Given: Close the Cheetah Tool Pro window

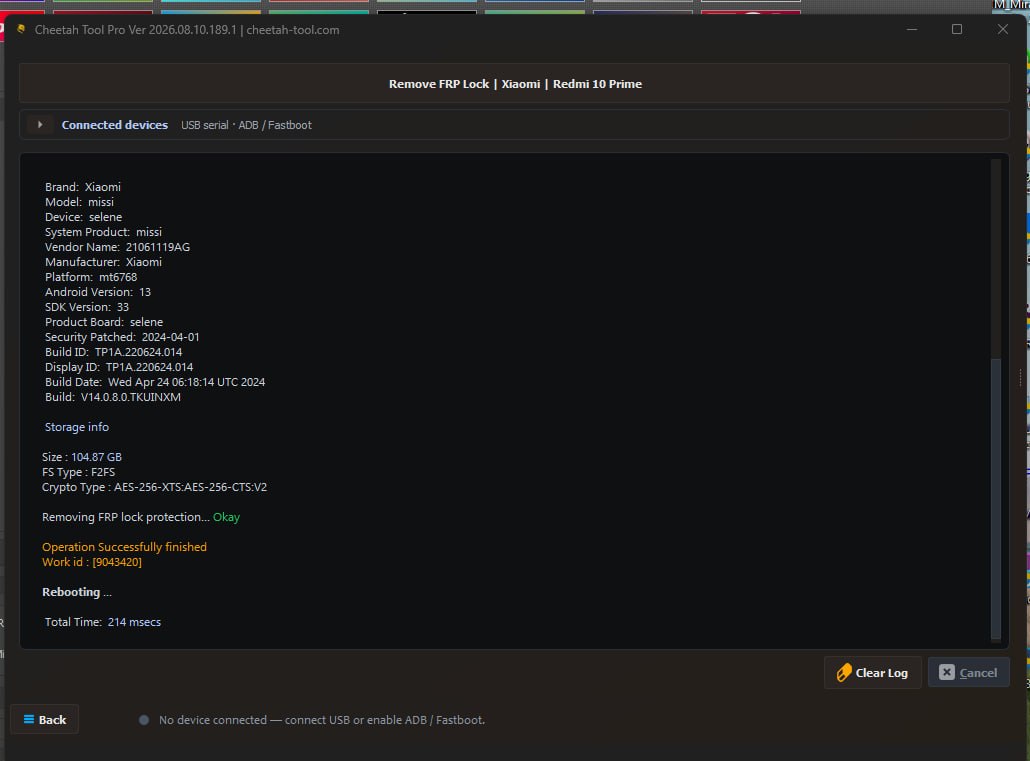Looking at the screenshot, I should (x=1002, y=29).
